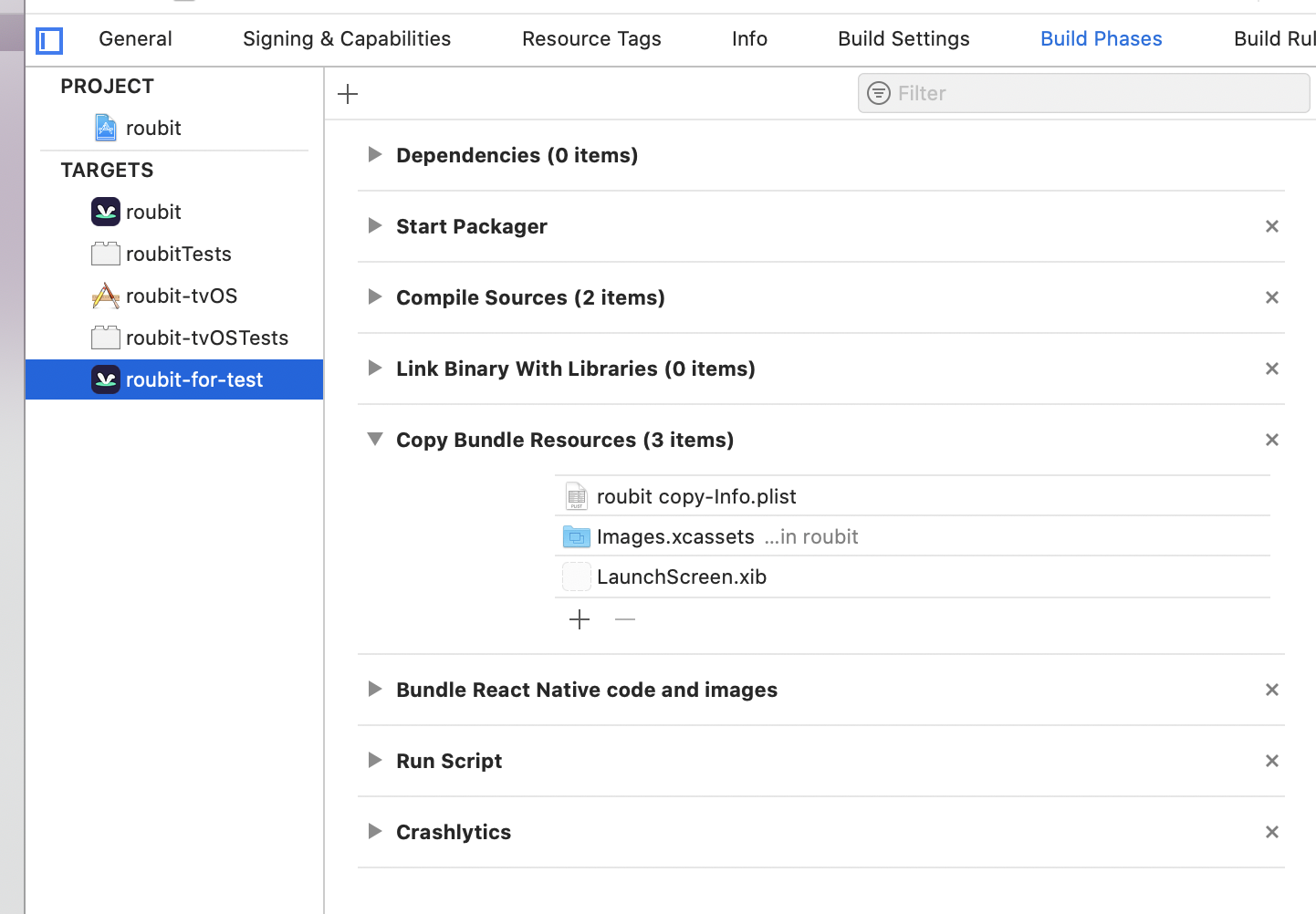This screenshot has width=1316, height=914.
Task: Click the 'Compile Sources (2 items)' heading
Action: (530, 297)
